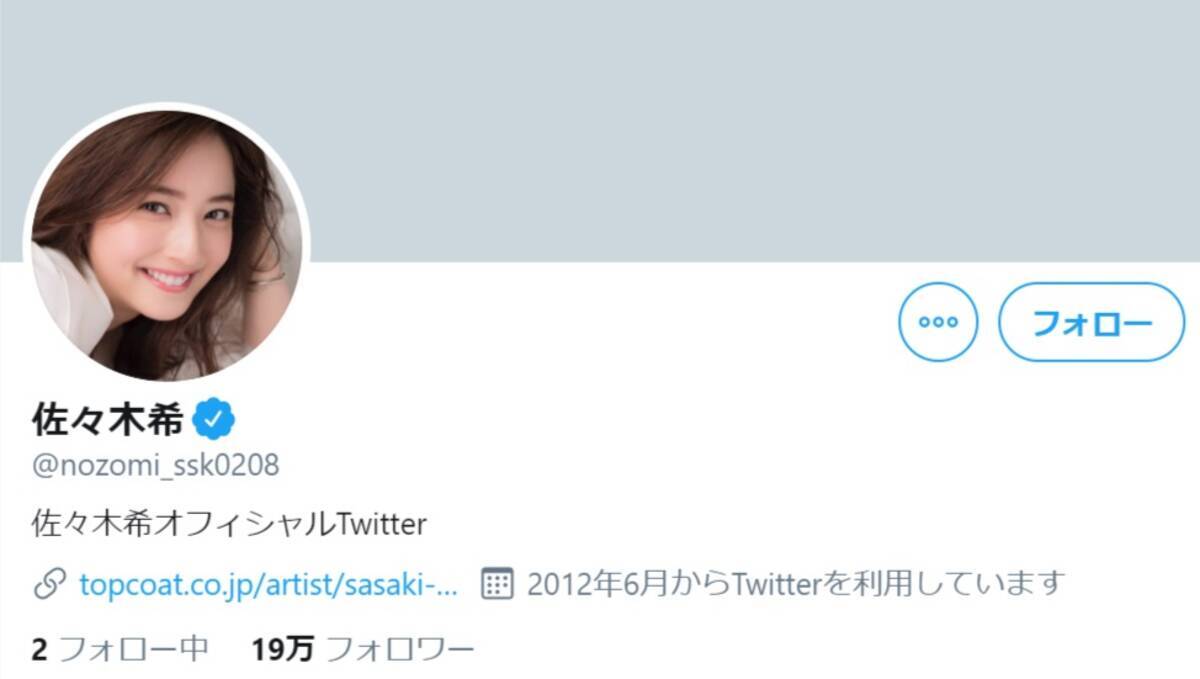Open topcoat.co.jp/artist/sasaki link

click(x=268, y=584)
